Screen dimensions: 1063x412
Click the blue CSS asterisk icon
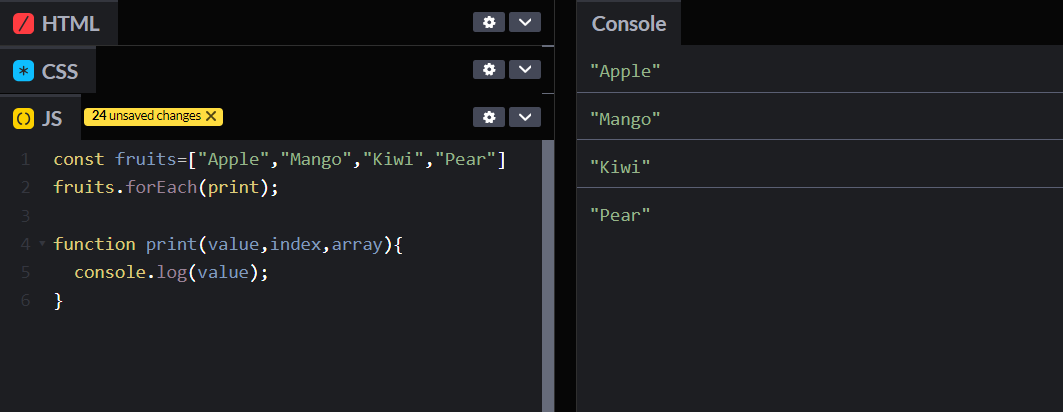24,71
